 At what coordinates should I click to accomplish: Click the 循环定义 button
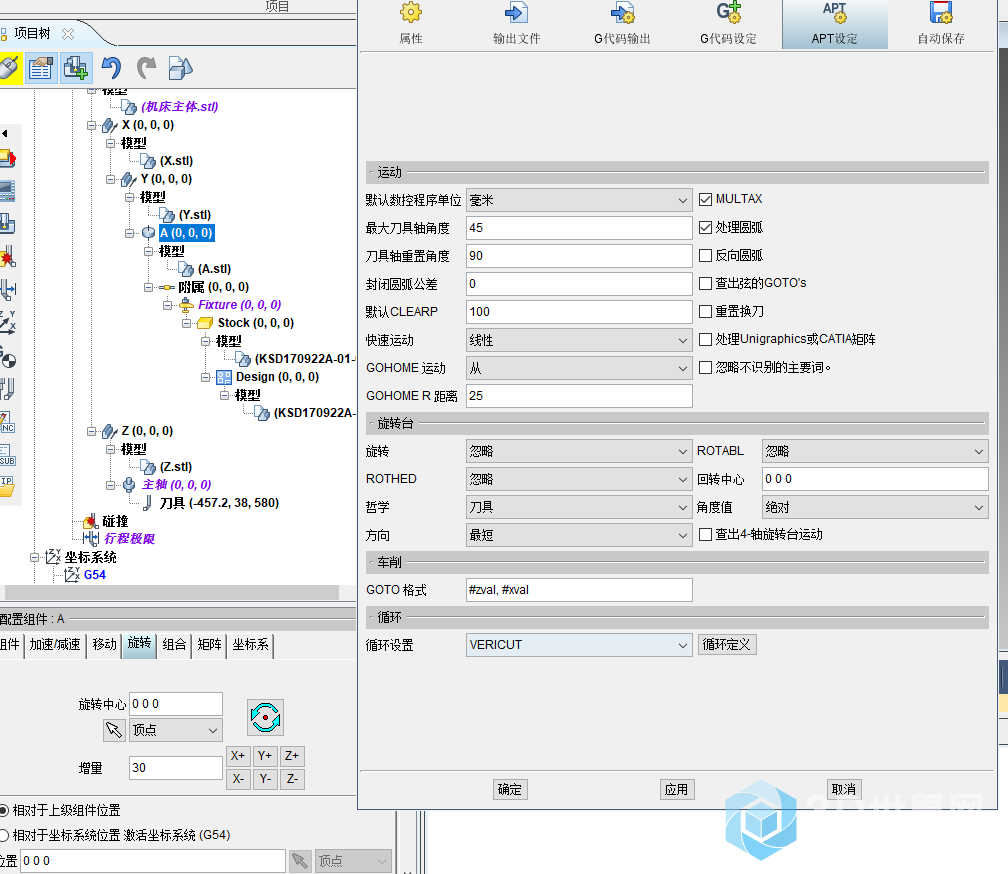[x=727, y=645]
